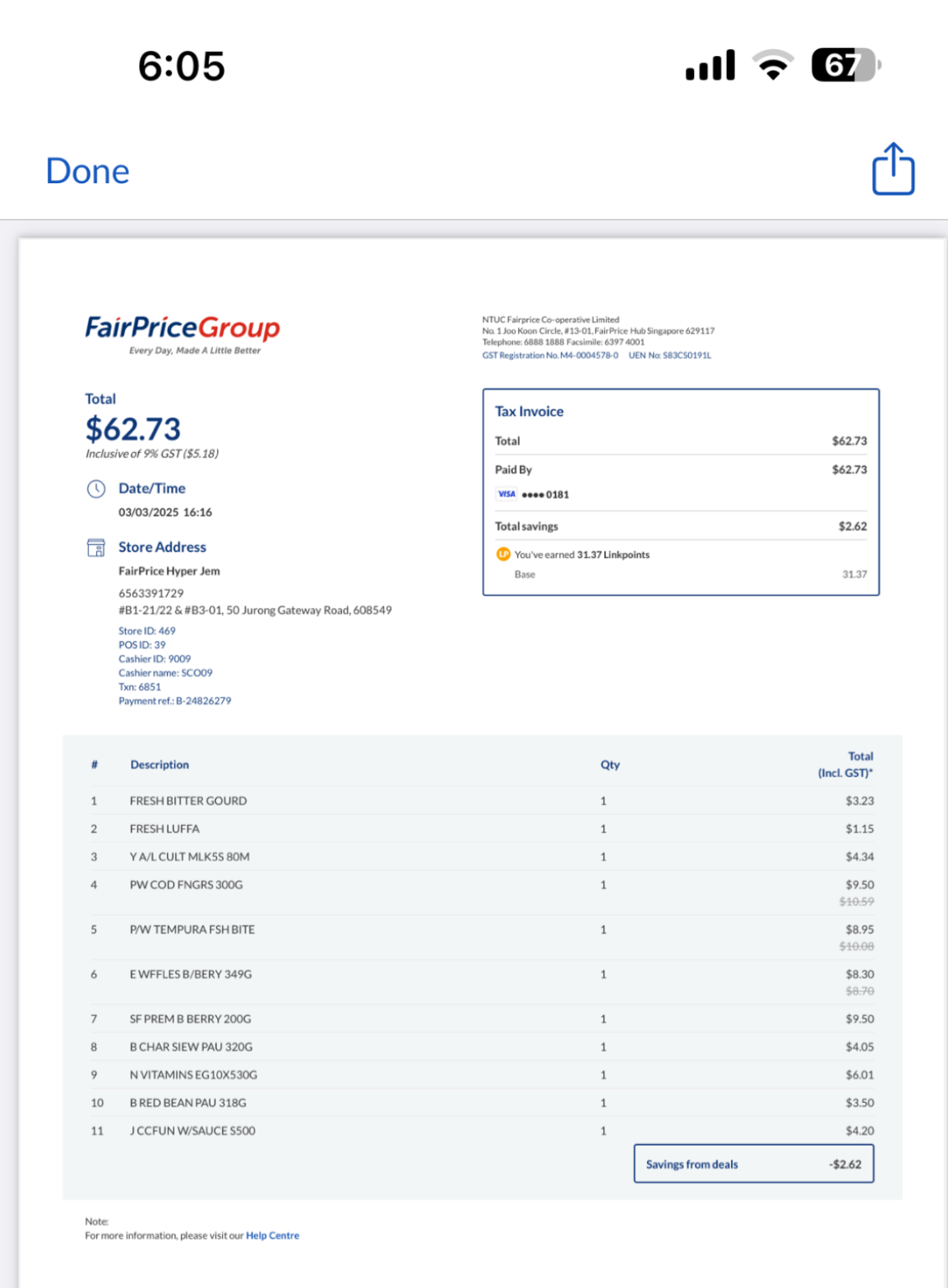The width and height of the screenshot is (948, 1288).
Task: Select the E WFFLES B/BERY 349G item
Action: point(191,974)
